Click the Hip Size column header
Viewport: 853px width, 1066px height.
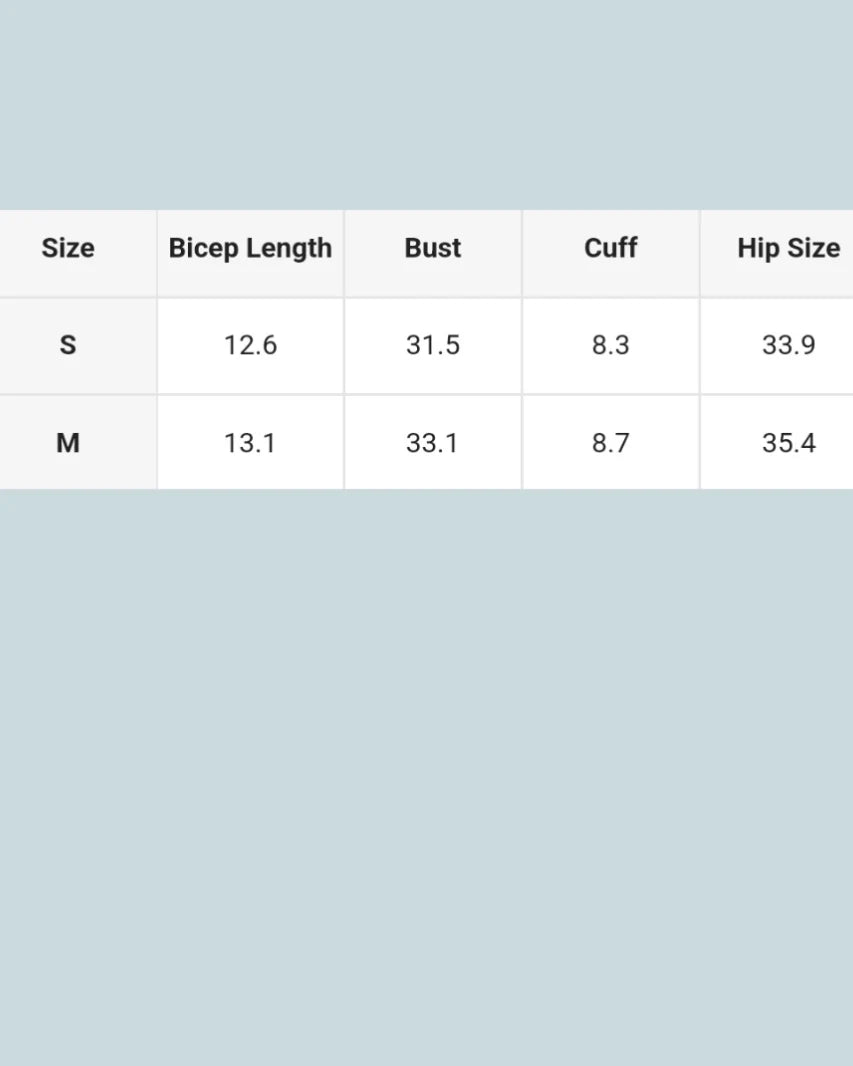(x=788, y=249)
